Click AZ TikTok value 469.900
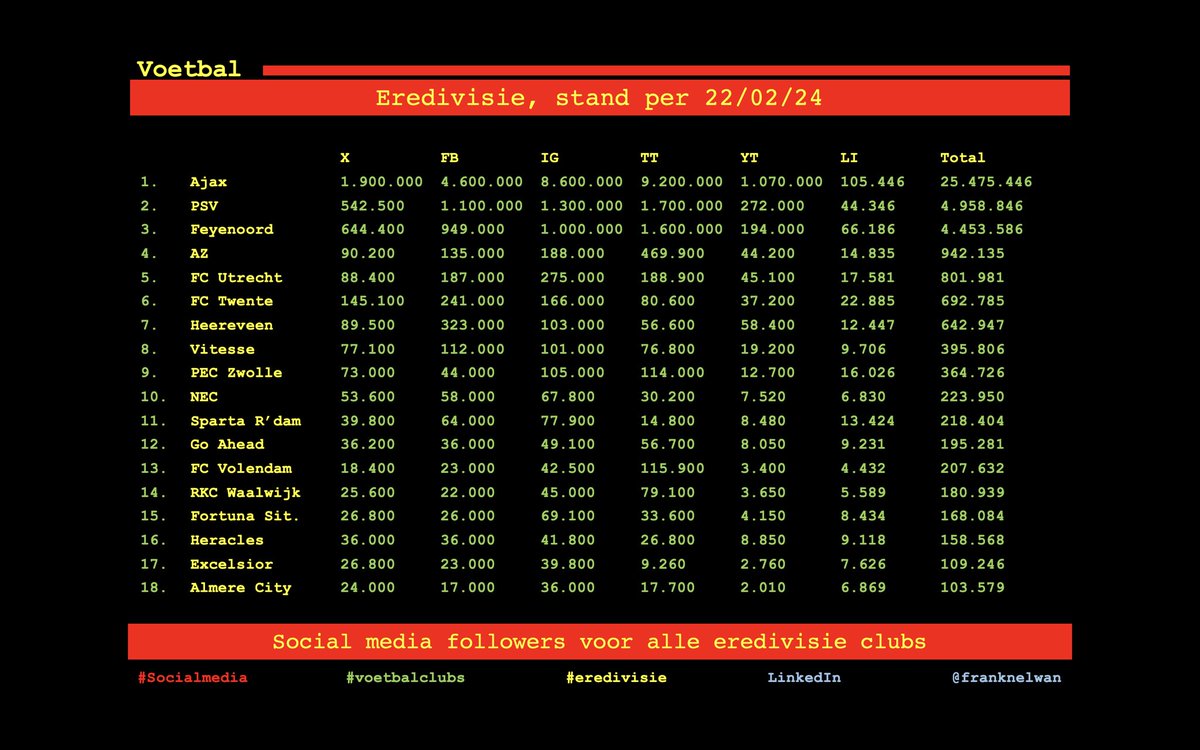The height and width of the screenshot is (750, 1200). (672, 253)
